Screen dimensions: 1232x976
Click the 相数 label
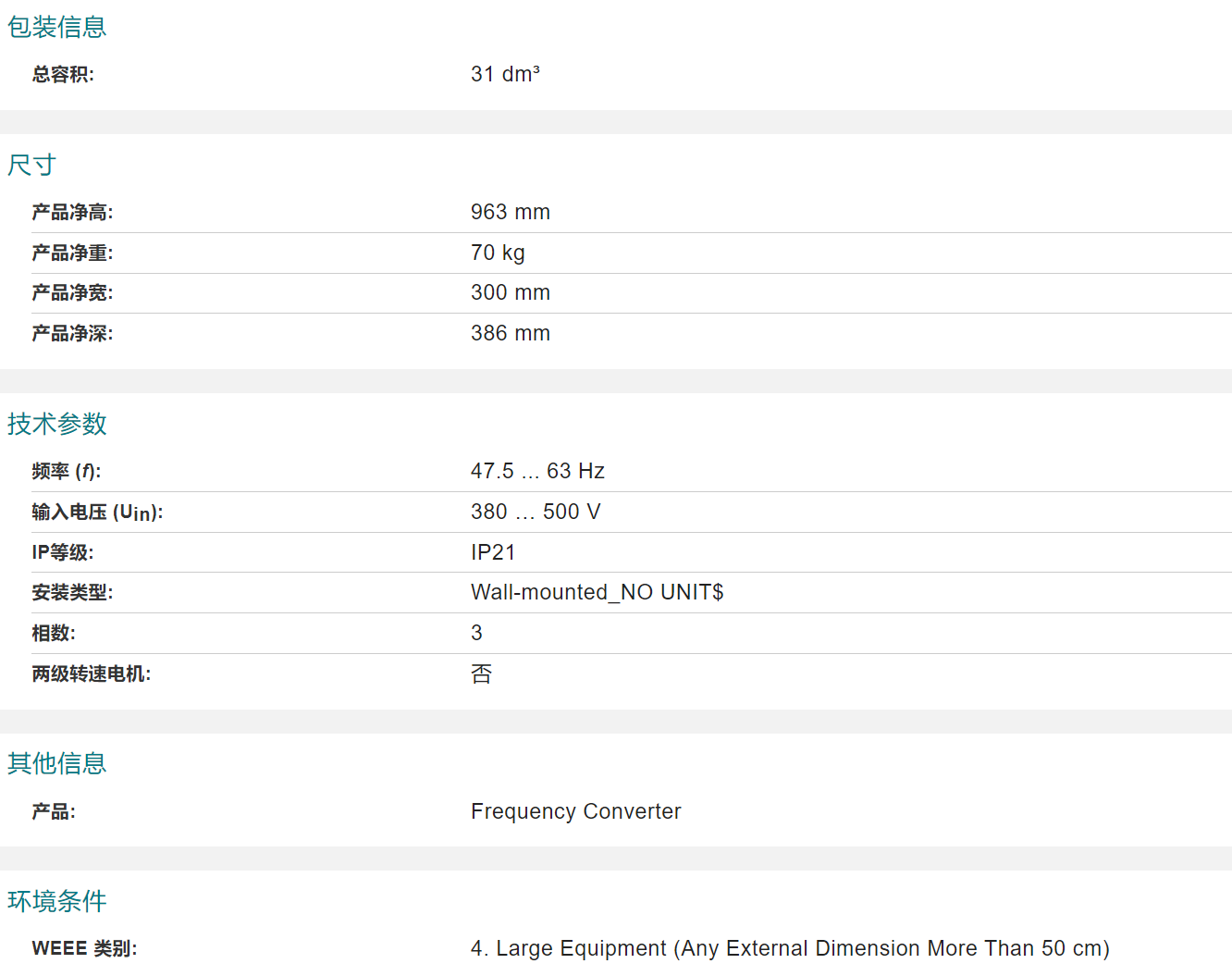pos(54,633)
